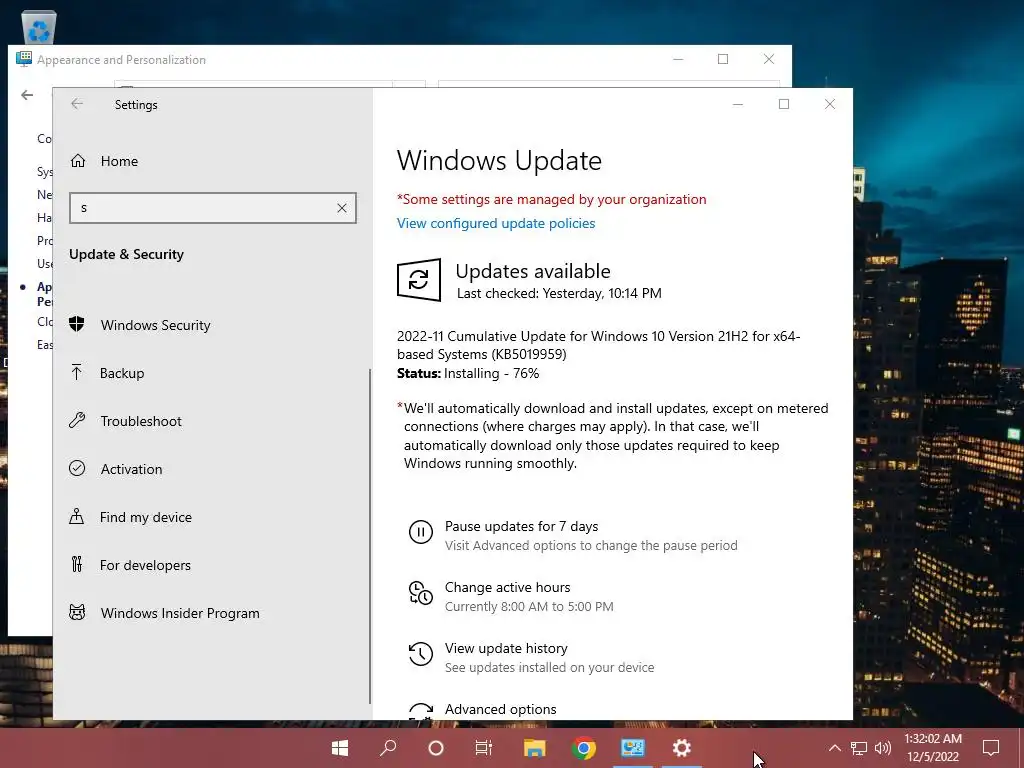Click the sidebar scrollbar in Settings

(x=370, y=536)
